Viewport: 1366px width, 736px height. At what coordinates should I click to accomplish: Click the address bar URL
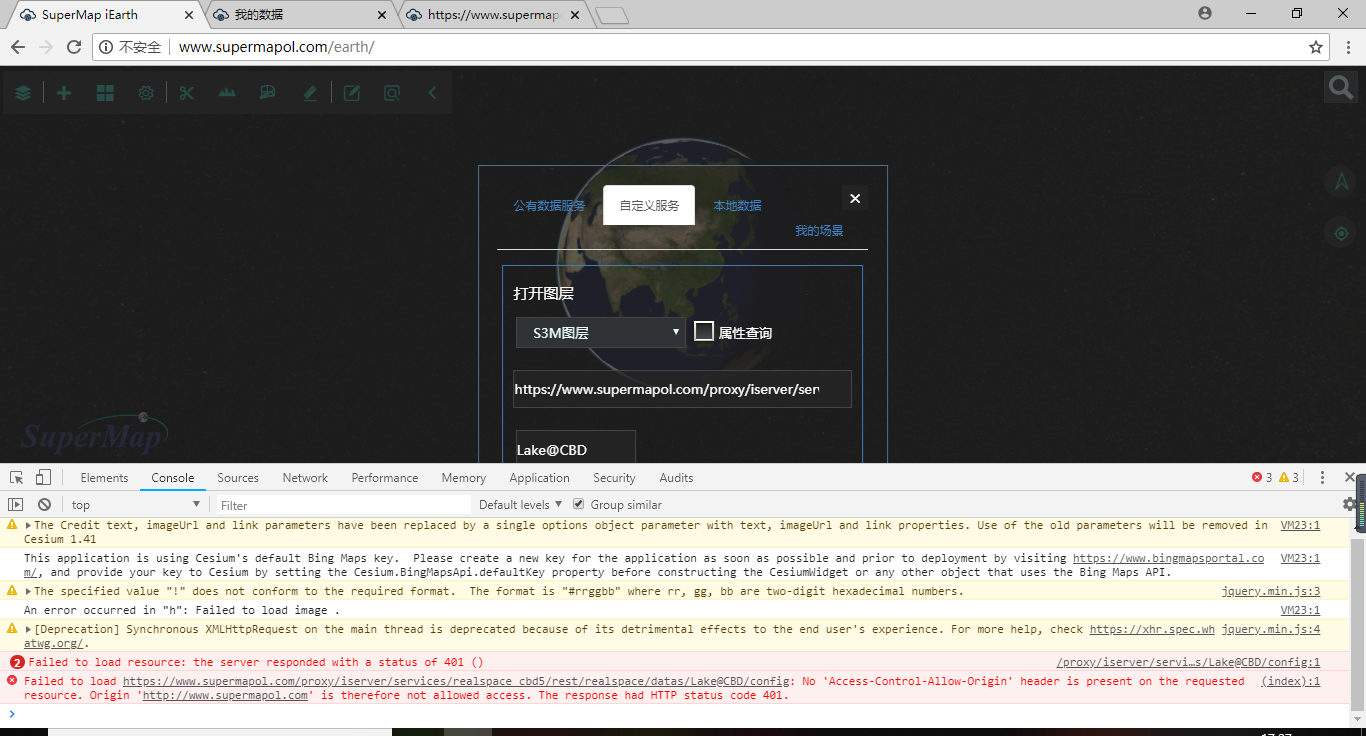click(x=276, y=47)
